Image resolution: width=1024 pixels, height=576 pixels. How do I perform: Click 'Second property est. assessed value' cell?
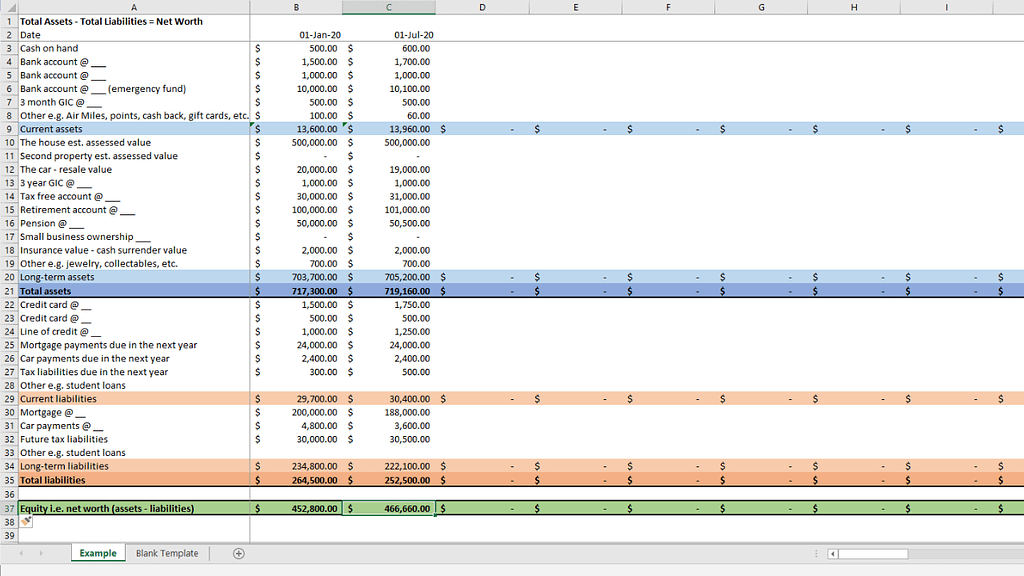pyautogui.click(x=134, y=155)
